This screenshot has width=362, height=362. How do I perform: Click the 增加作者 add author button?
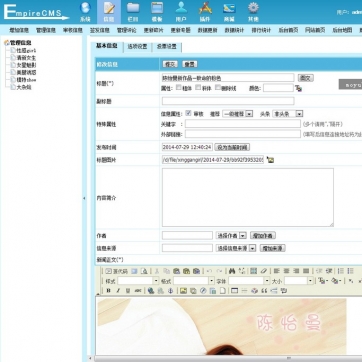(x=263, y=236)
